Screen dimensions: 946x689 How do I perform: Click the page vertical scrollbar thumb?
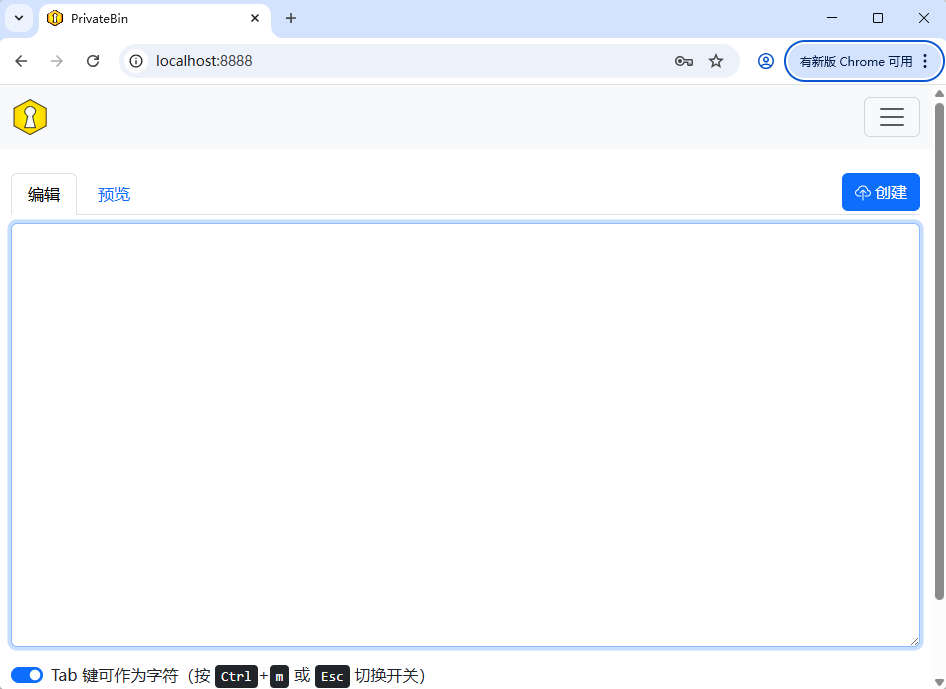939,351
